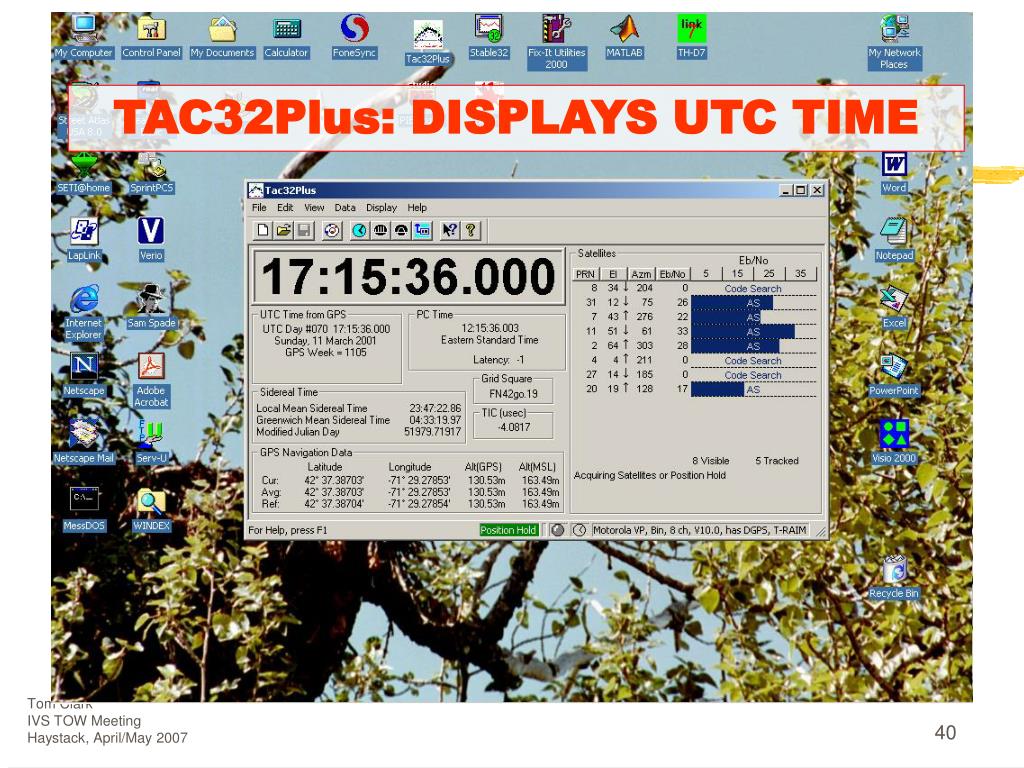
Task: Click the signal bar for PRN 11
Action: coord(743,332)
